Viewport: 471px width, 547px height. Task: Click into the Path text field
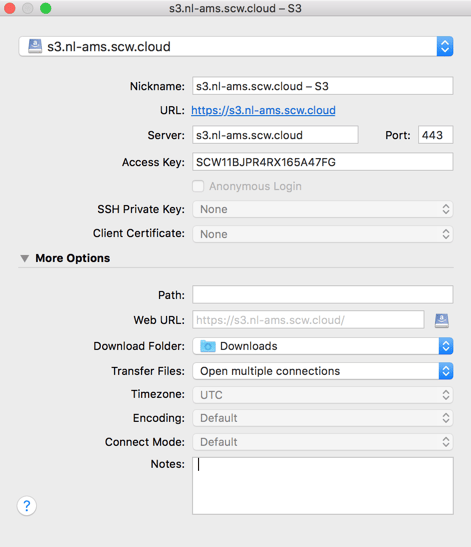click(323, 295)
